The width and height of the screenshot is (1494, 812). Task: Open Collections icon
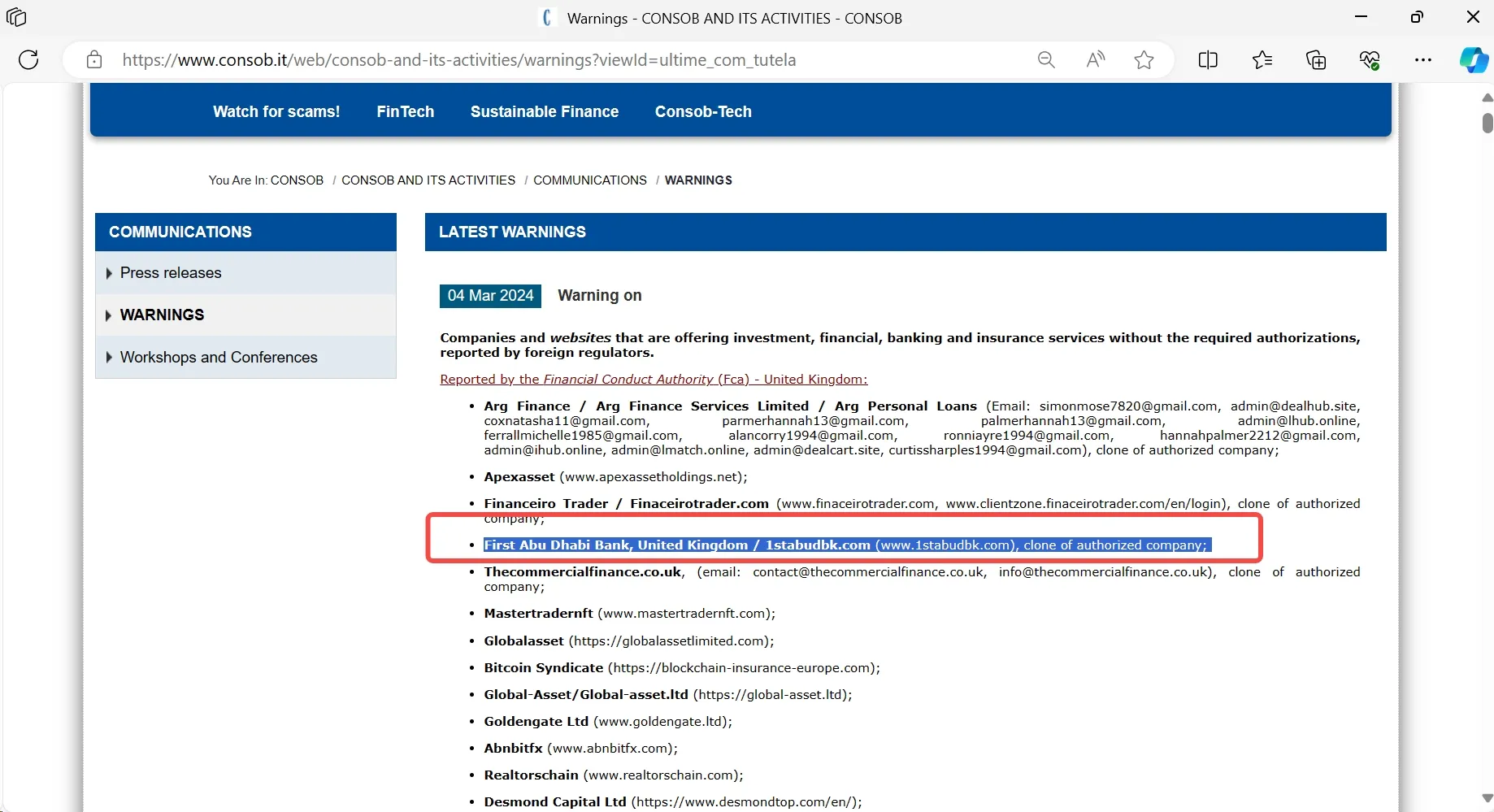pyautogui.click(x=1316, y=59)
